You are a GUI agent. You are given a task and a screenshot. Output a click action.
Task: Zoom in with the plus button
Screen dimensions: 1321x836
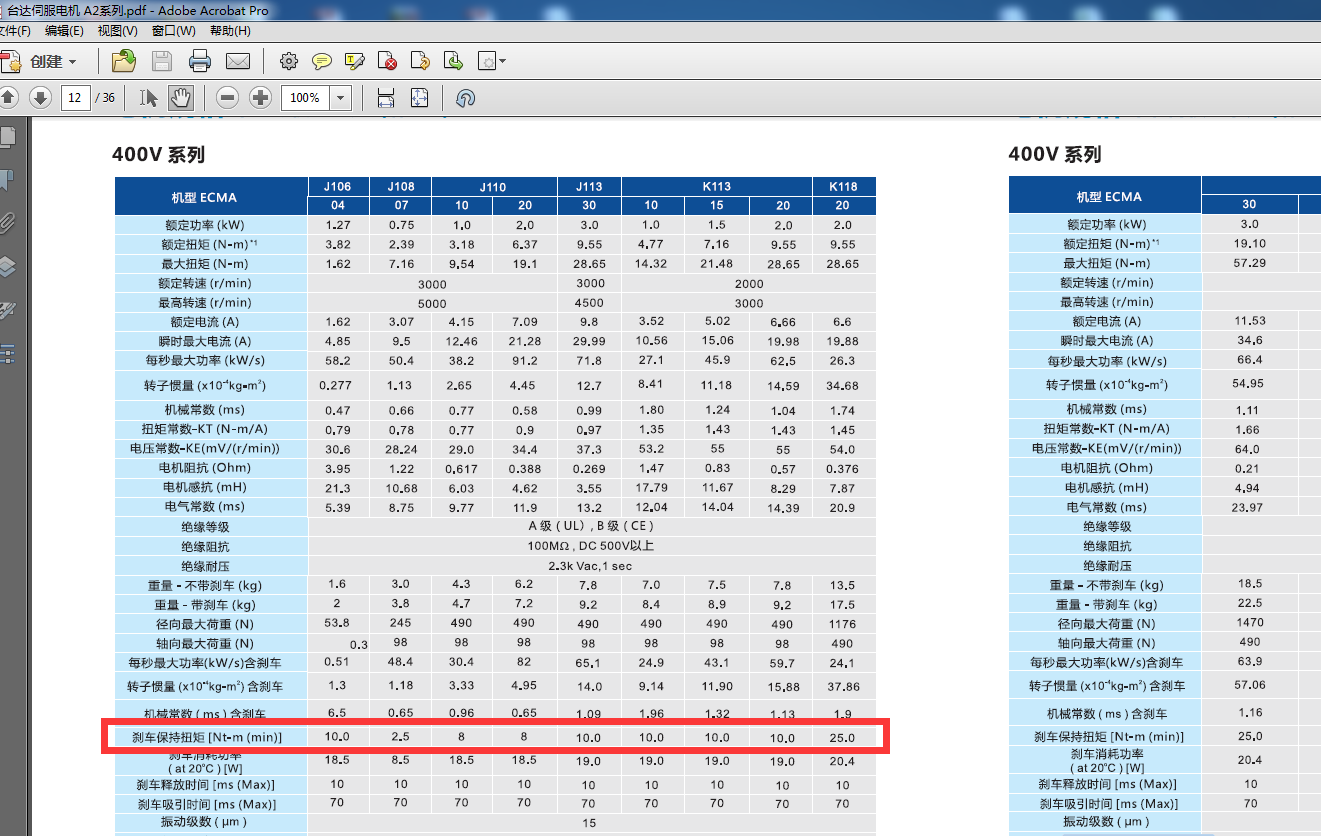(x=260, y=97)
